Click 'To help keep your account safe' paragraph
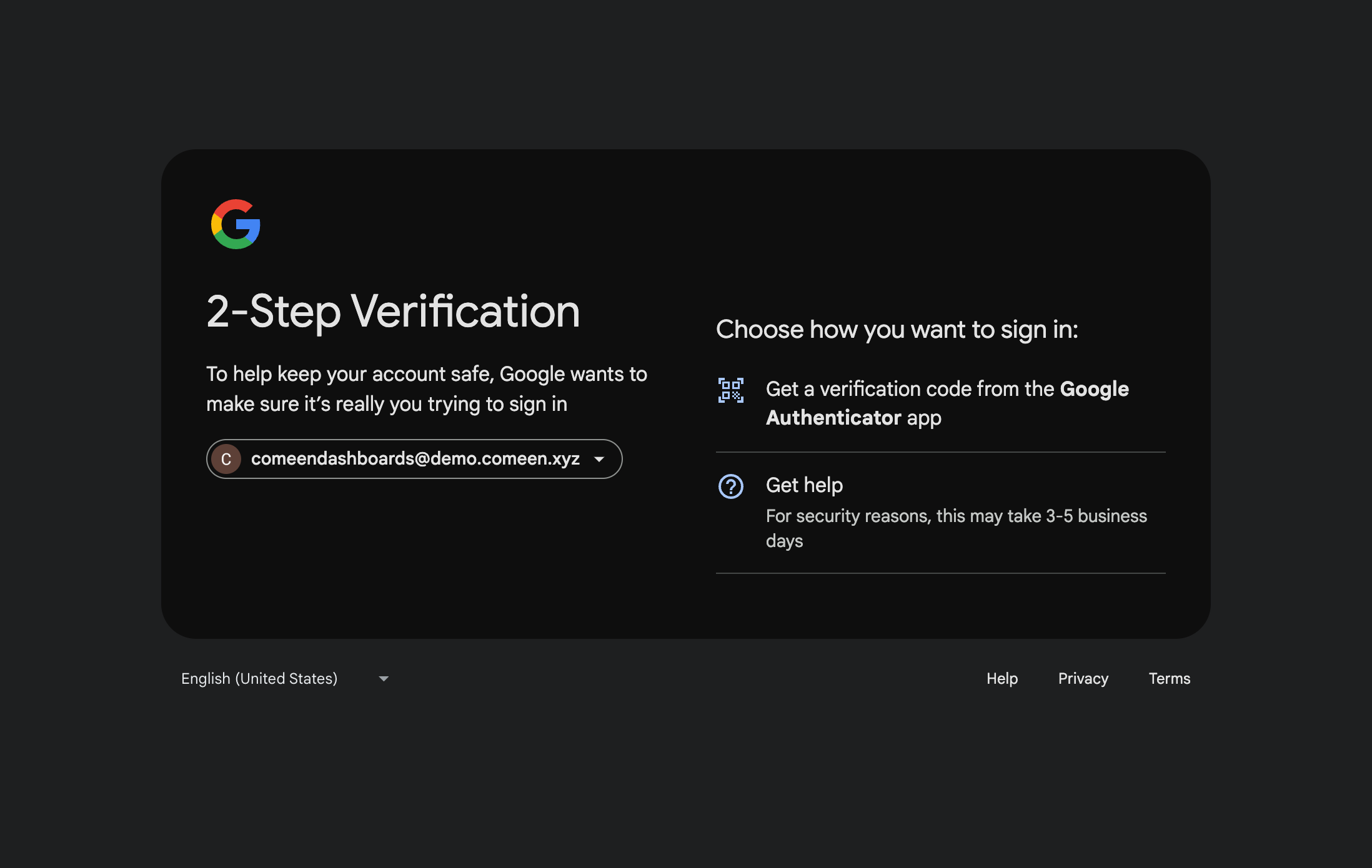Screen dimensions: 1372x868 [x=427, y=389]
